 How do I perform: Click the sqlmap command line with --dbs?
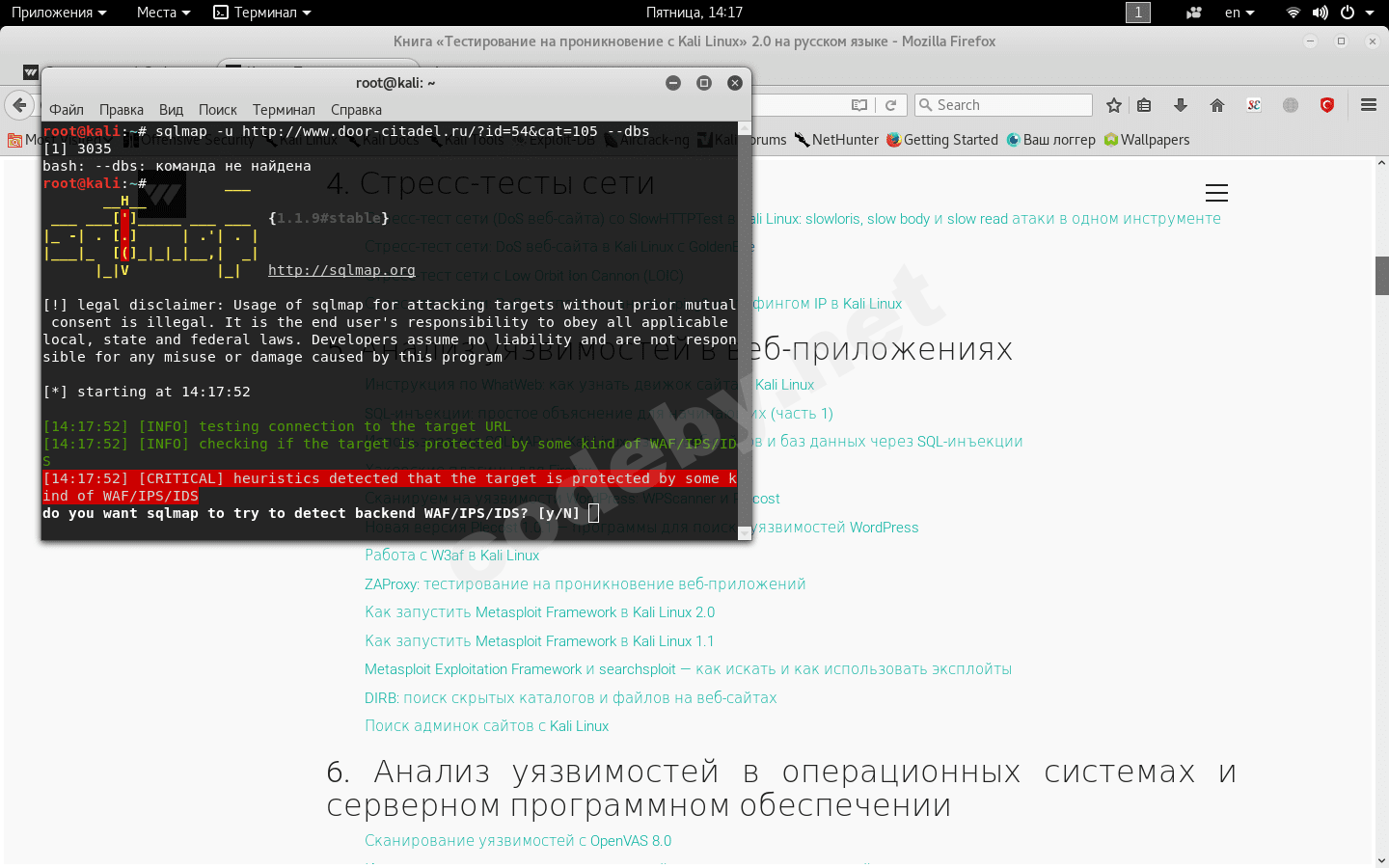point(346,131)
